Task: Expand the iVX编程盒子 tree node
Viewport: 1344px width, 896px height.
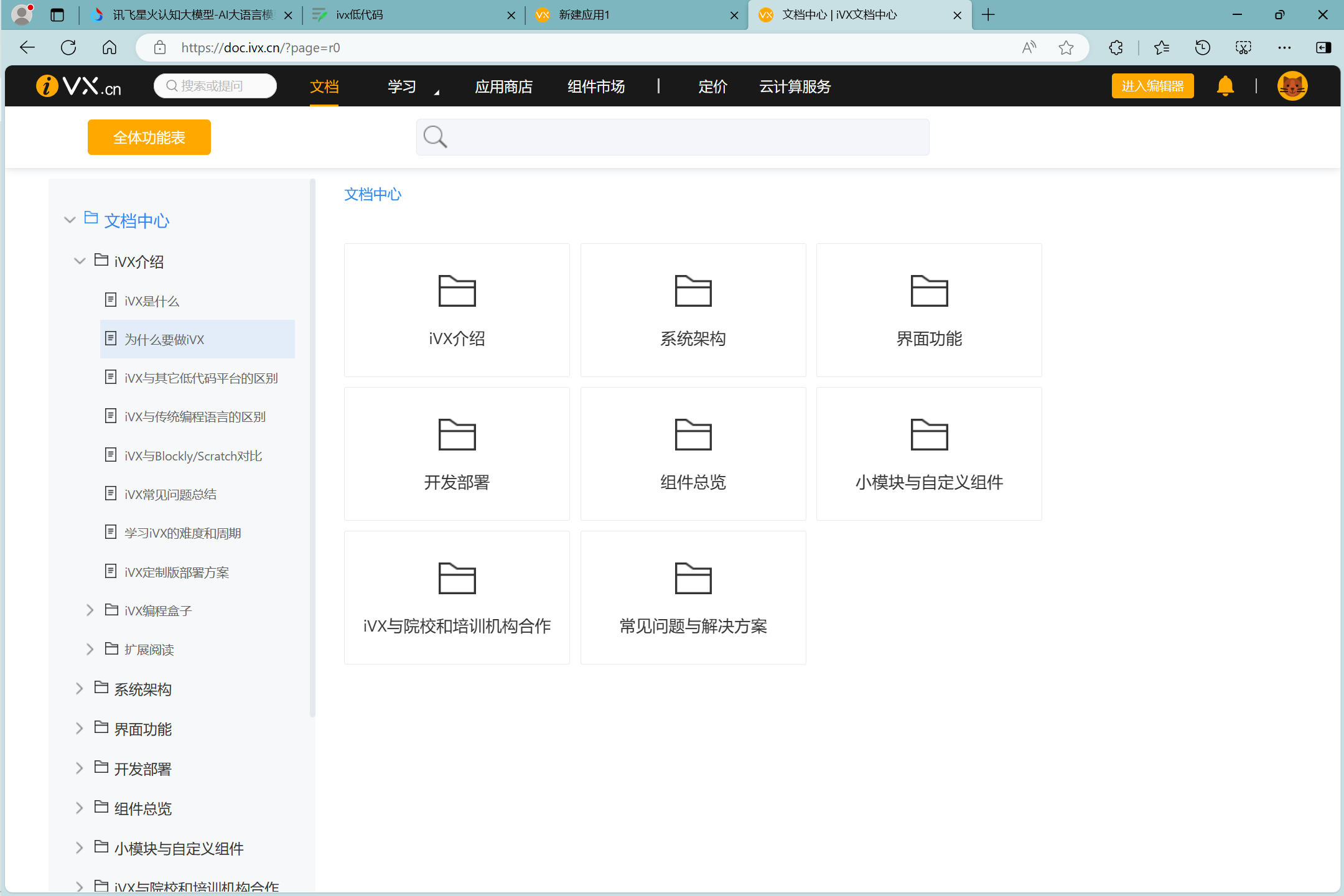Action: (90, 610)
